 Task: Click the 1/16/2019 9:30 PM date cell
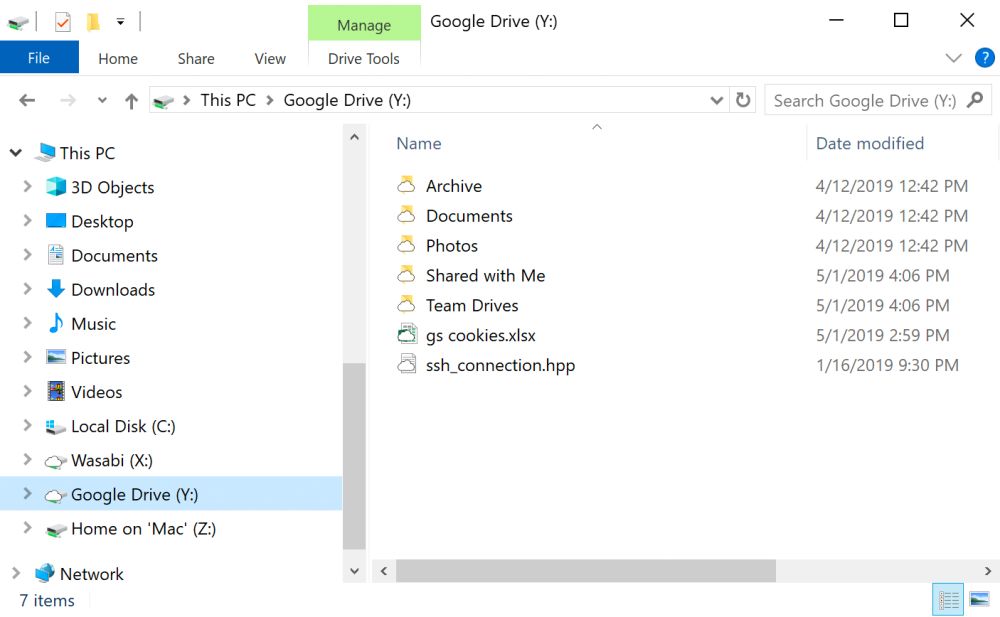(887, 366)
